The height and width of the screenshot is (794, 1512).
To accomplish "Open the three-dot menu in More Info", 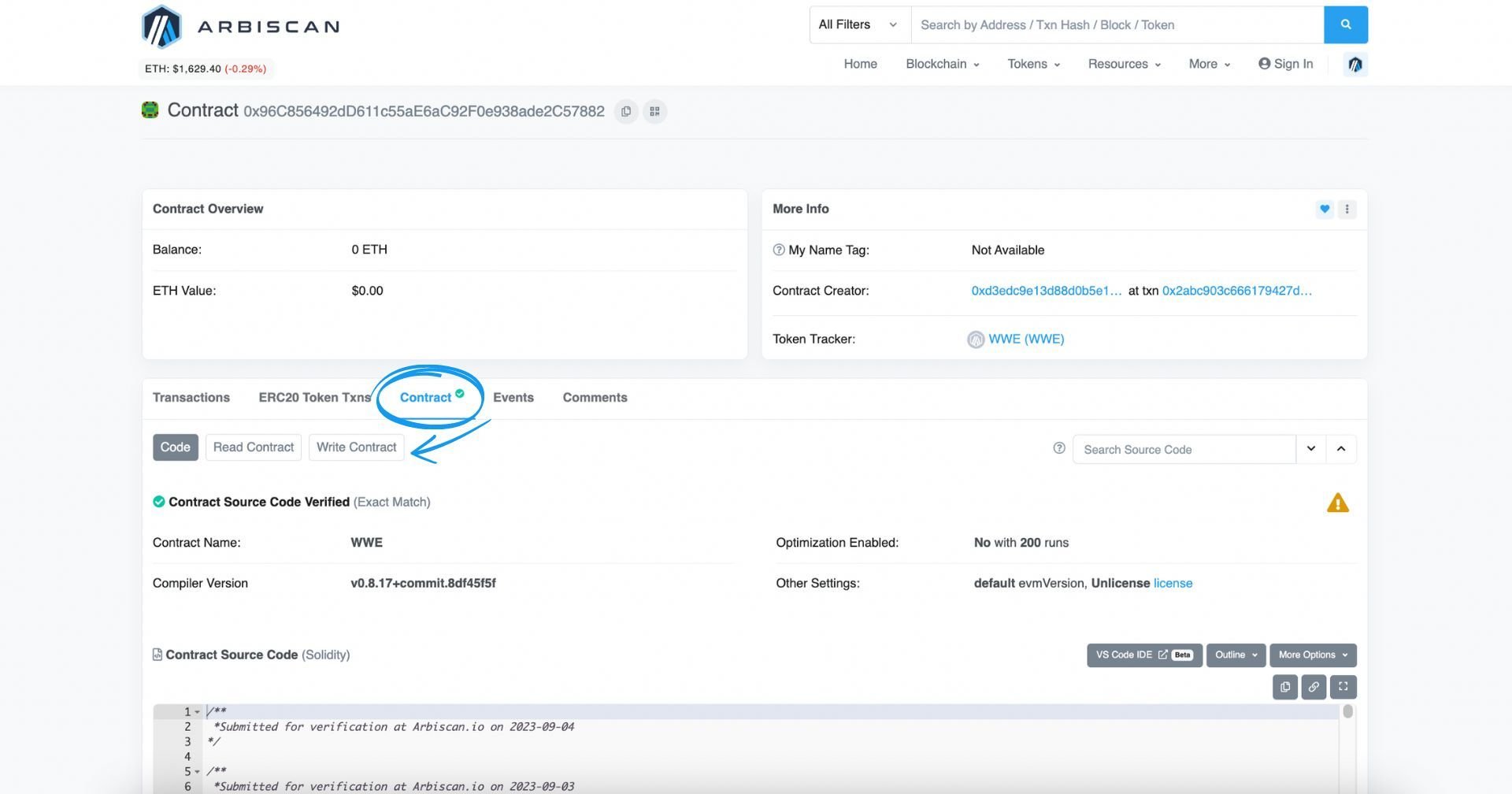I will [x=1347, y=209].
